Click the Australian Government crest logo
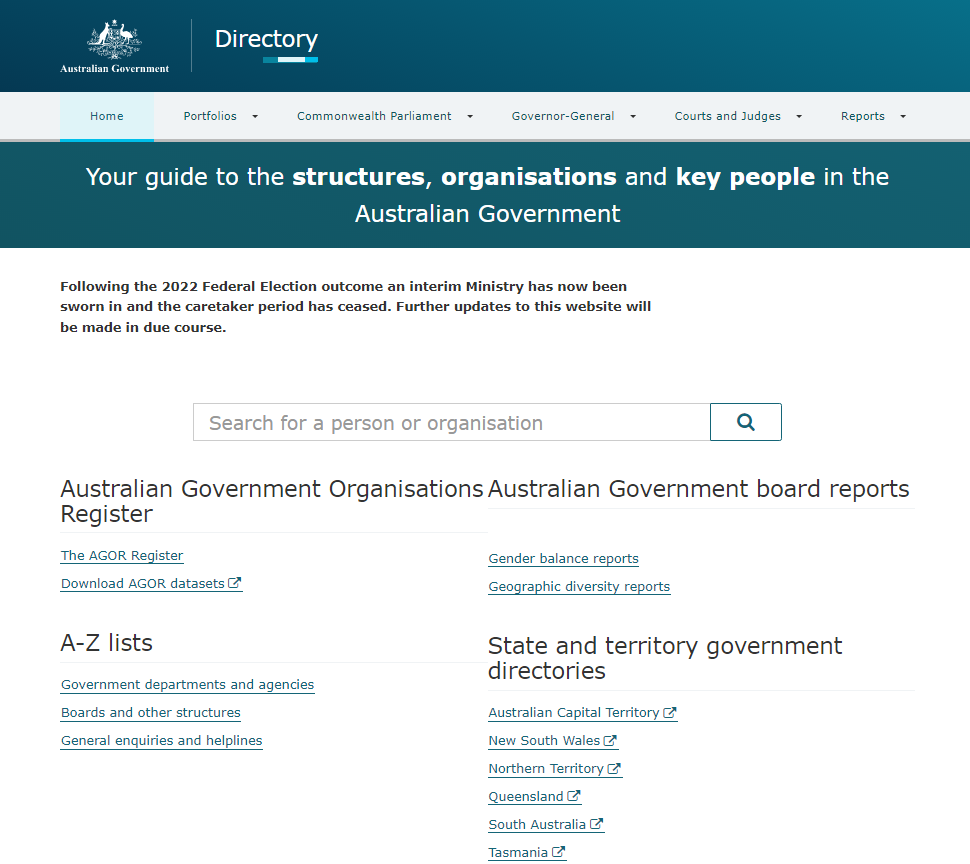Screen dimensions: 970x864 click(115, 46)
